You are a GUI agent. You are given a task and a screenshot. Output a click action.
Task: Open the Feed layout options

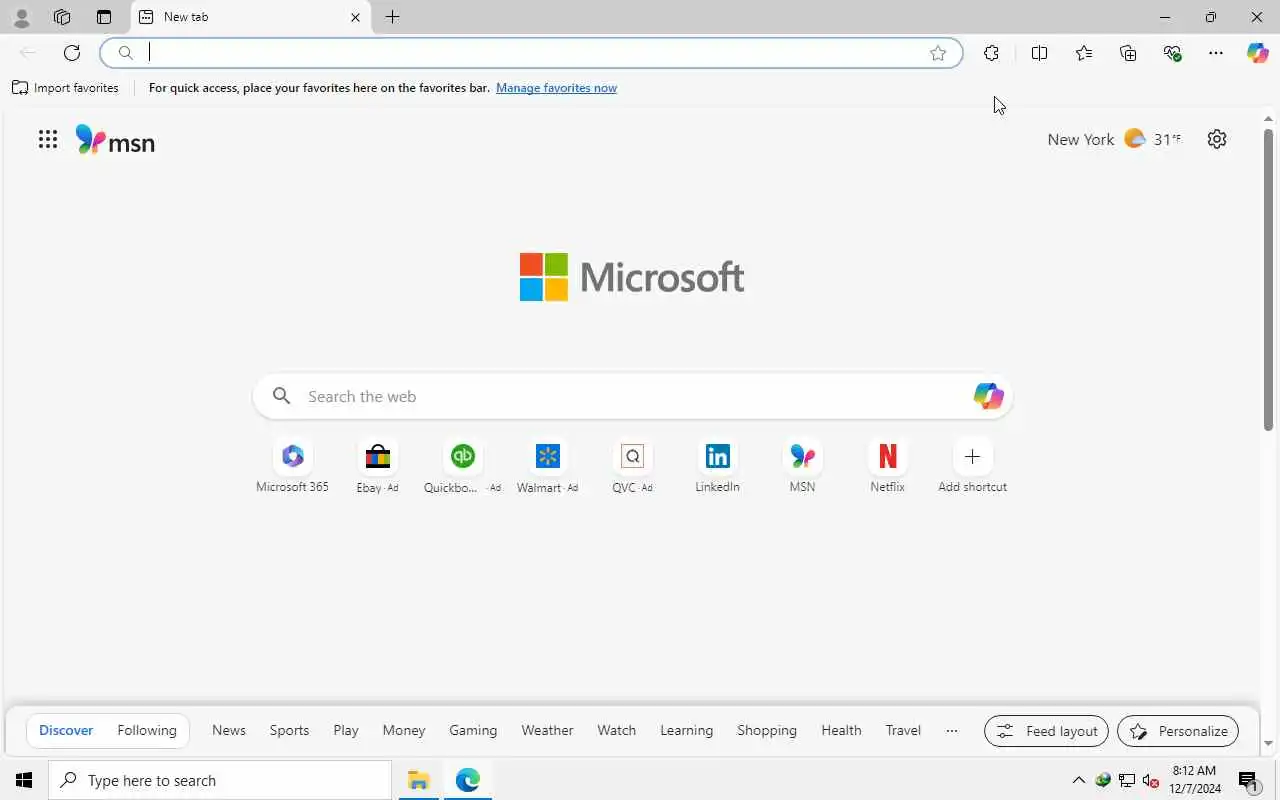tap(1046, 731)
